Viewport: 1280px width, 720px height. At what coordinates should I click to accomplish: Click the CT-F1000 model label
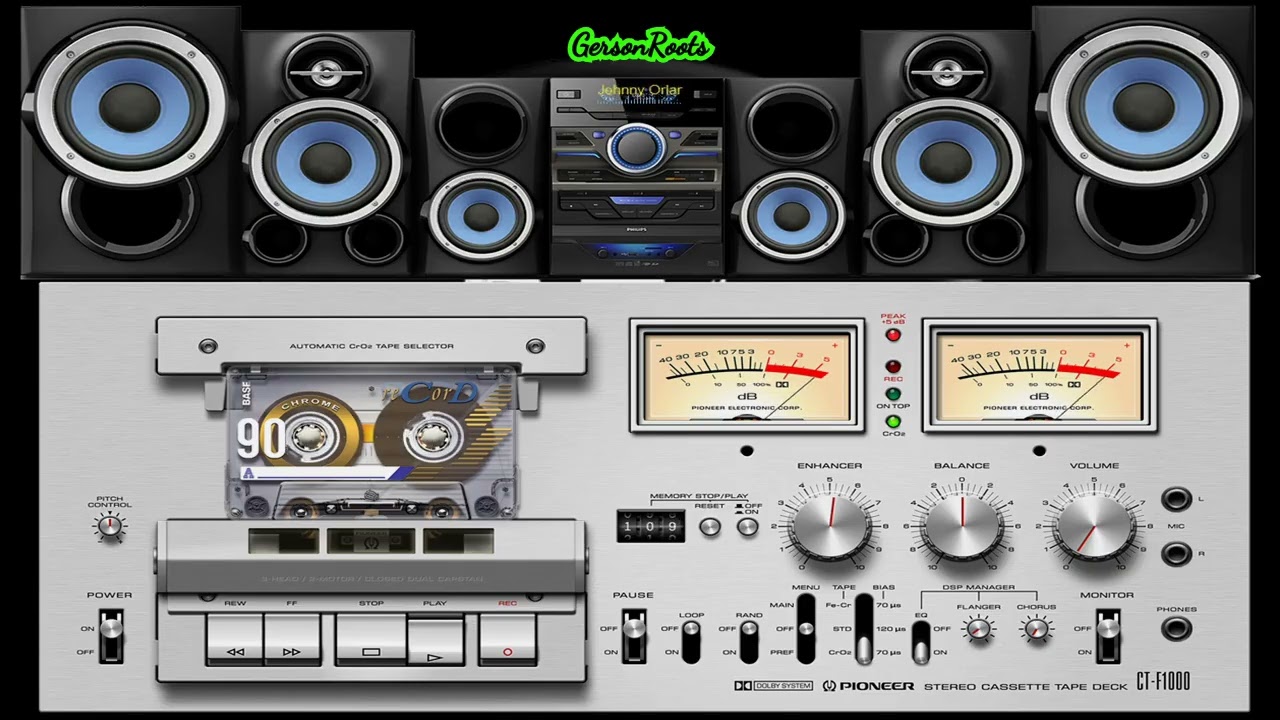[x=1163, y=684]
